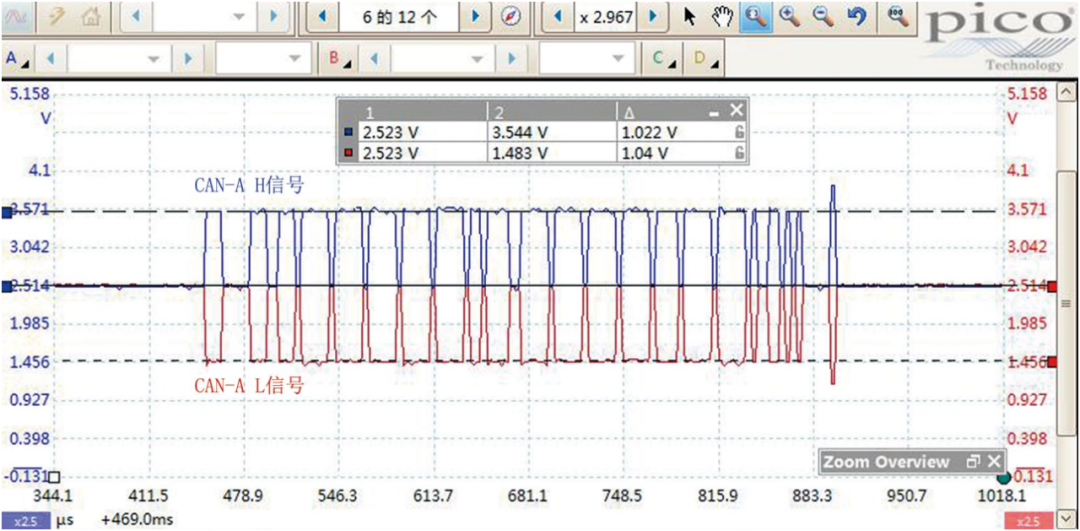Click the zoom to full view icon
The width and height of the screenshot is (1080, 531).
click(896, 17)
